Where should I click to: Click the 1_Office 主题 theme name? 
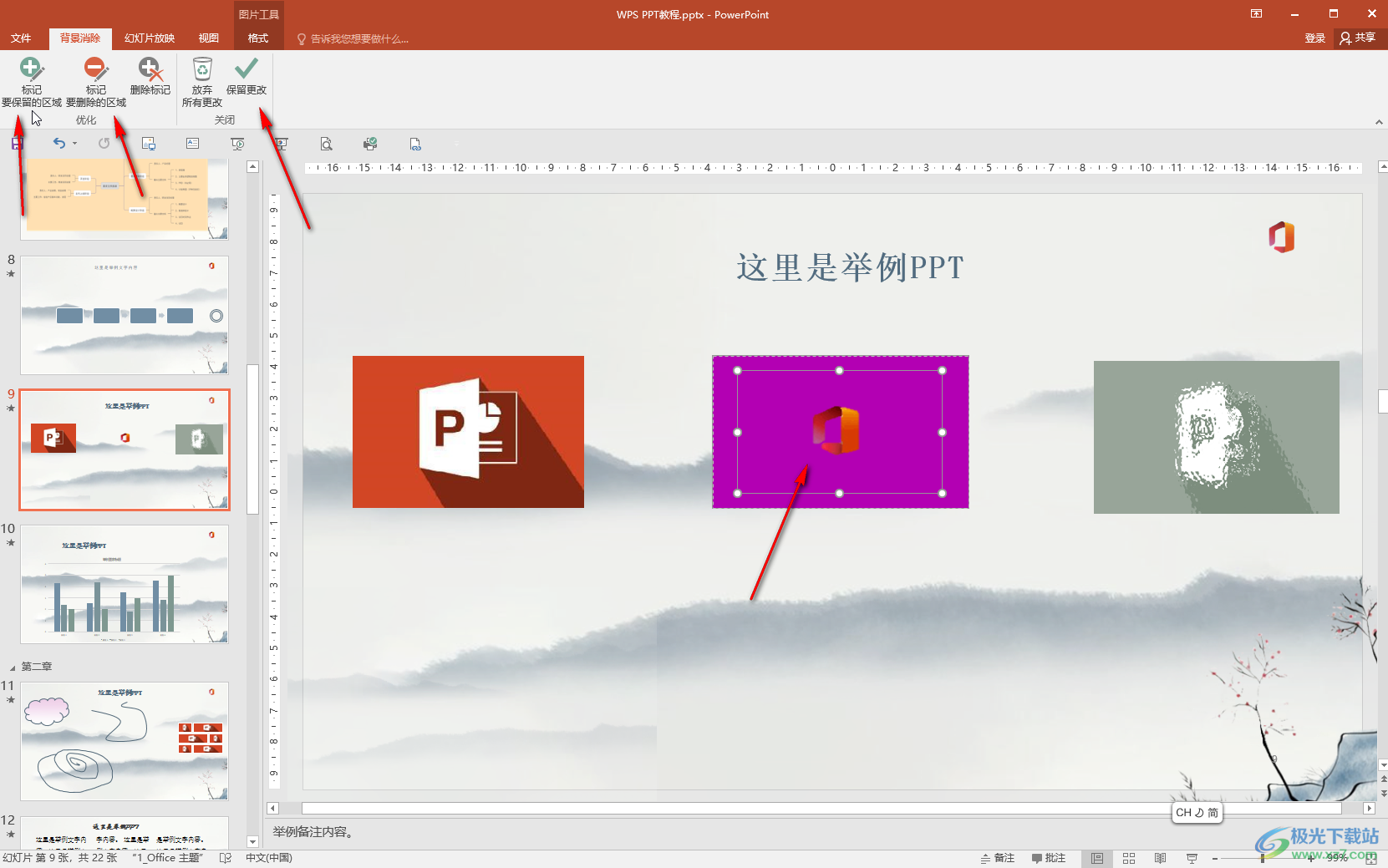168,858
